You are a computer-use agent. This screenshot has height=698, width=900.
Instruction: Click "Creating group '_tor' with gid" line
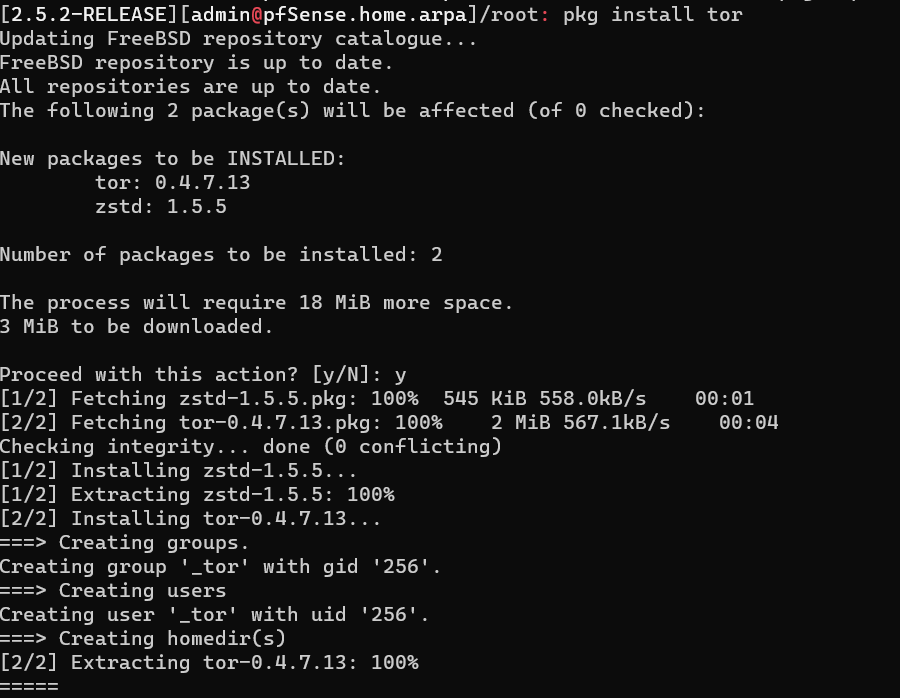click(220, 567)
